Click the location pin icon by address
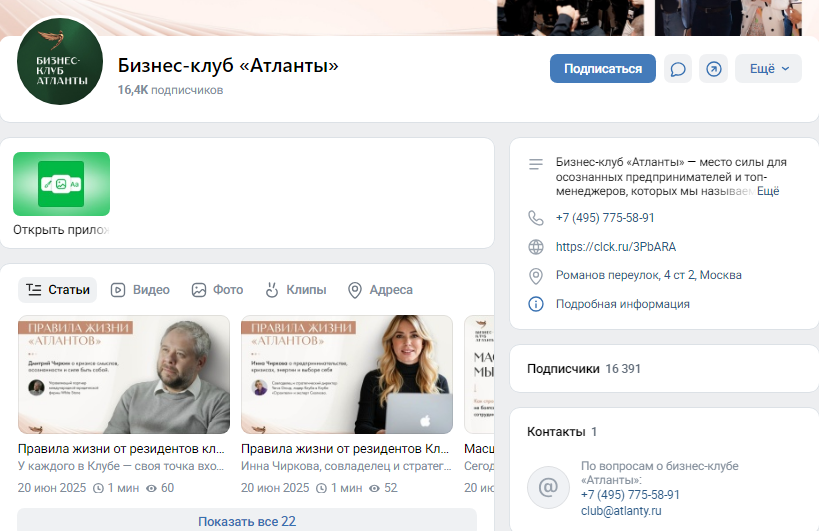This screenshot has height=531, width=819. (x=536, y=276)
